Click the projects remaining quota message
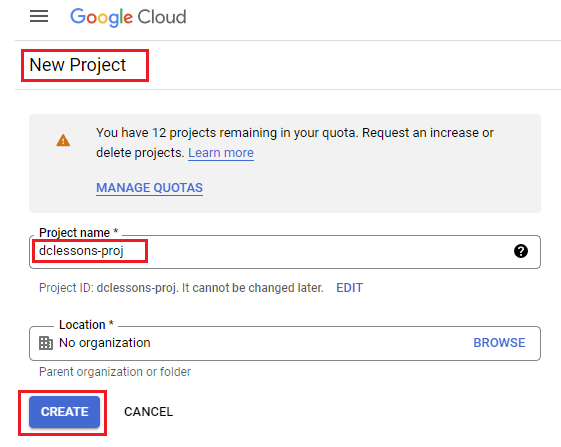Viewport: 561px width, 447px height. point(295,143)
